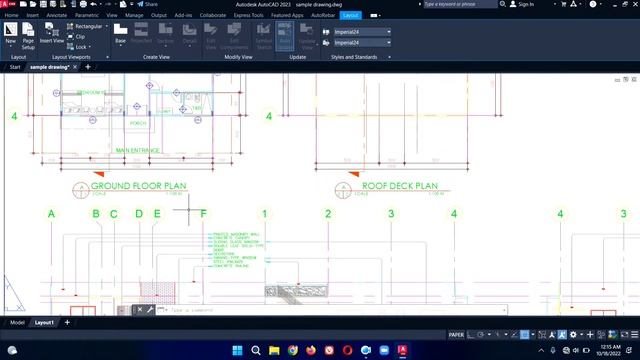Click the Save quick access icon
The width and height of the screenshot is (640, 360).
coord(43,4)
